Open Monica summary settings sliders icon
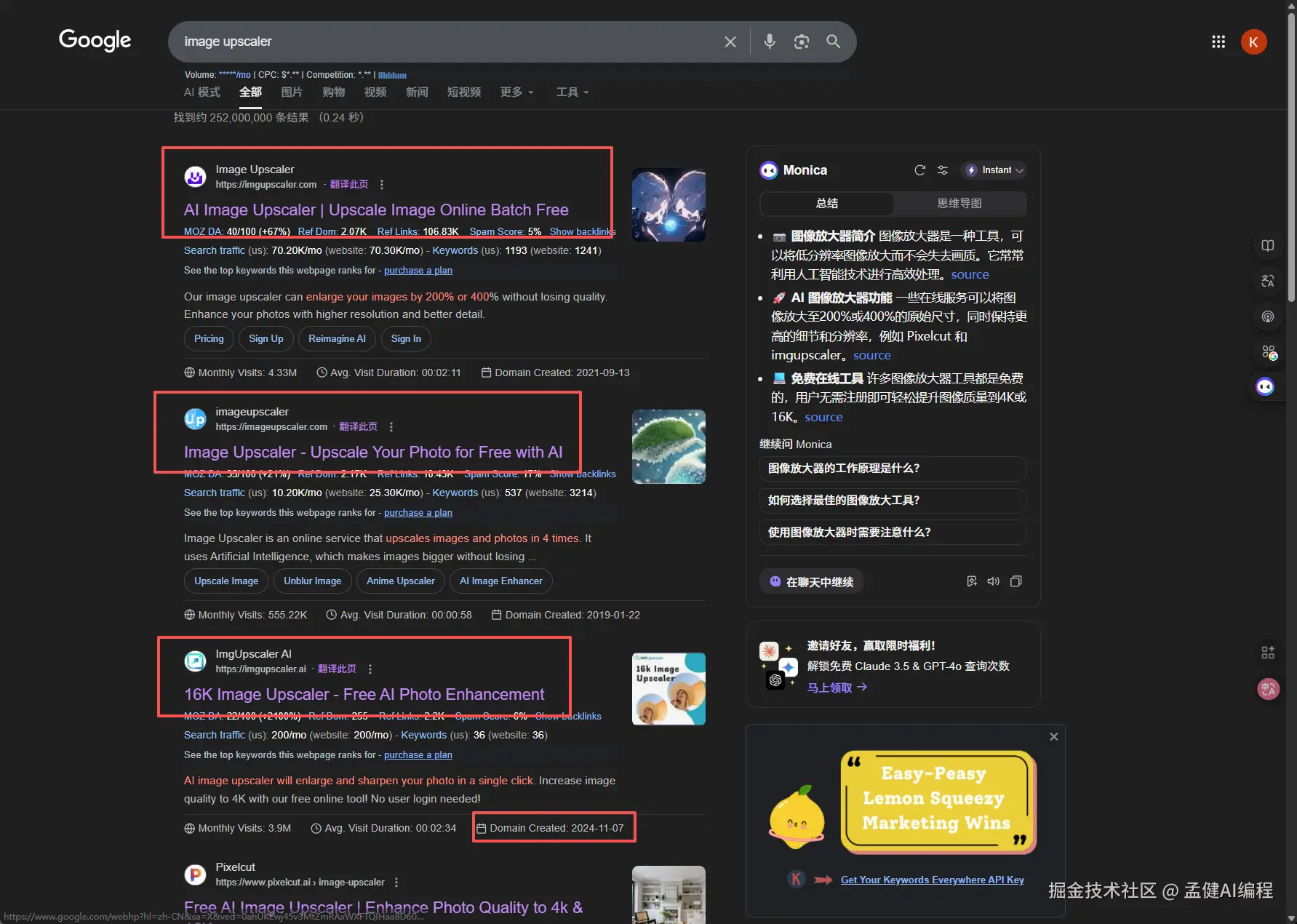 click(943, 170)
